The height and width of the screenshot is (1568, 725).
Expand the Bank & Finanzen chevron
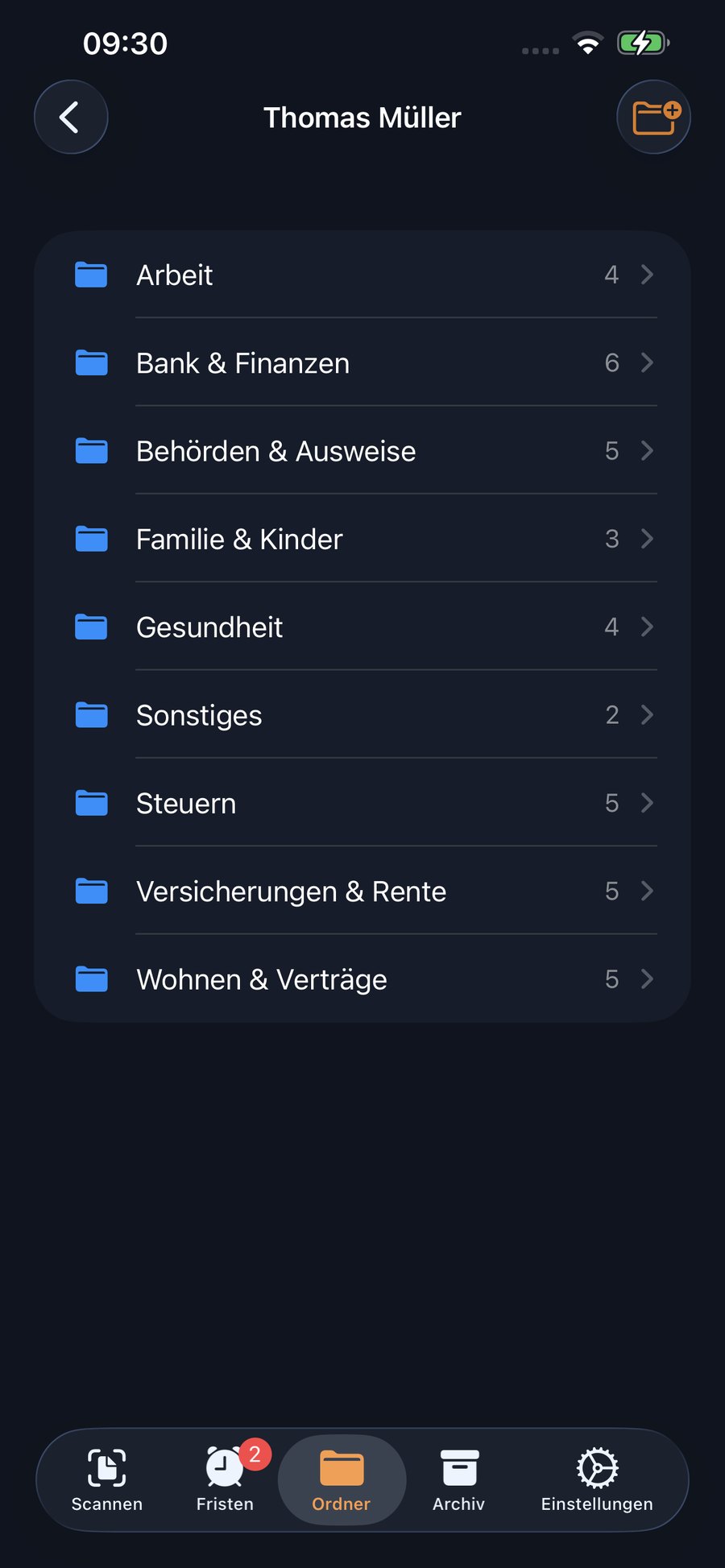pos(647,362)
